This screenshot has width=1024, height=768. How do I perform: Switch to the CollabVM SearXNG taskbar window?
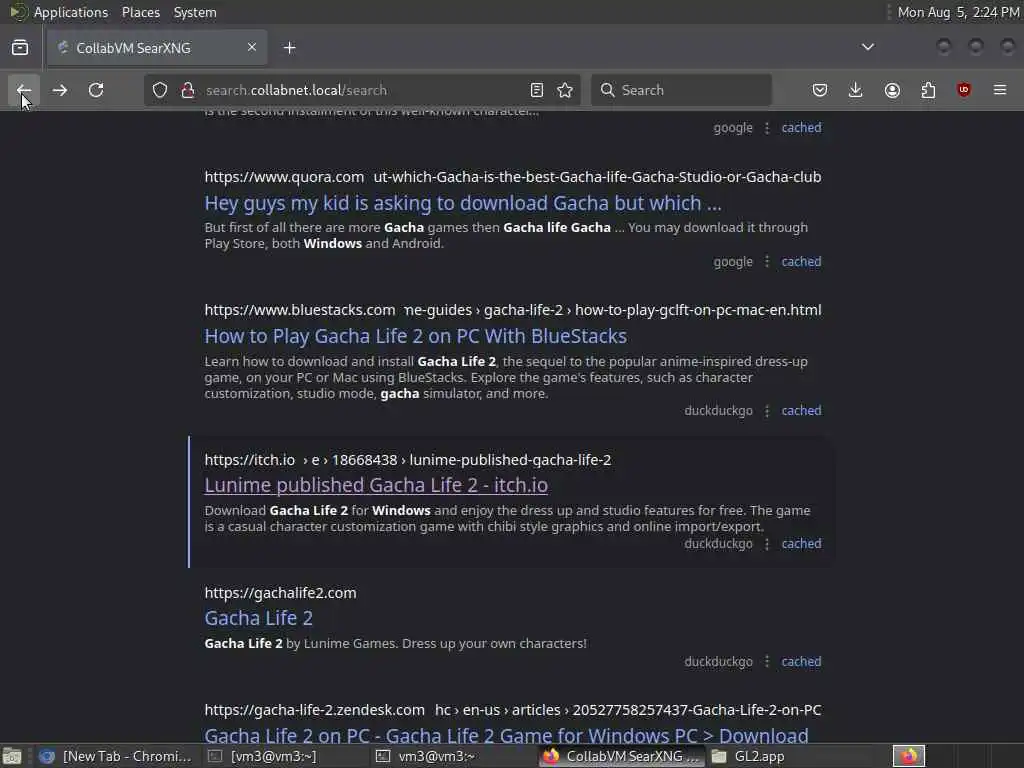coord(622,756)
